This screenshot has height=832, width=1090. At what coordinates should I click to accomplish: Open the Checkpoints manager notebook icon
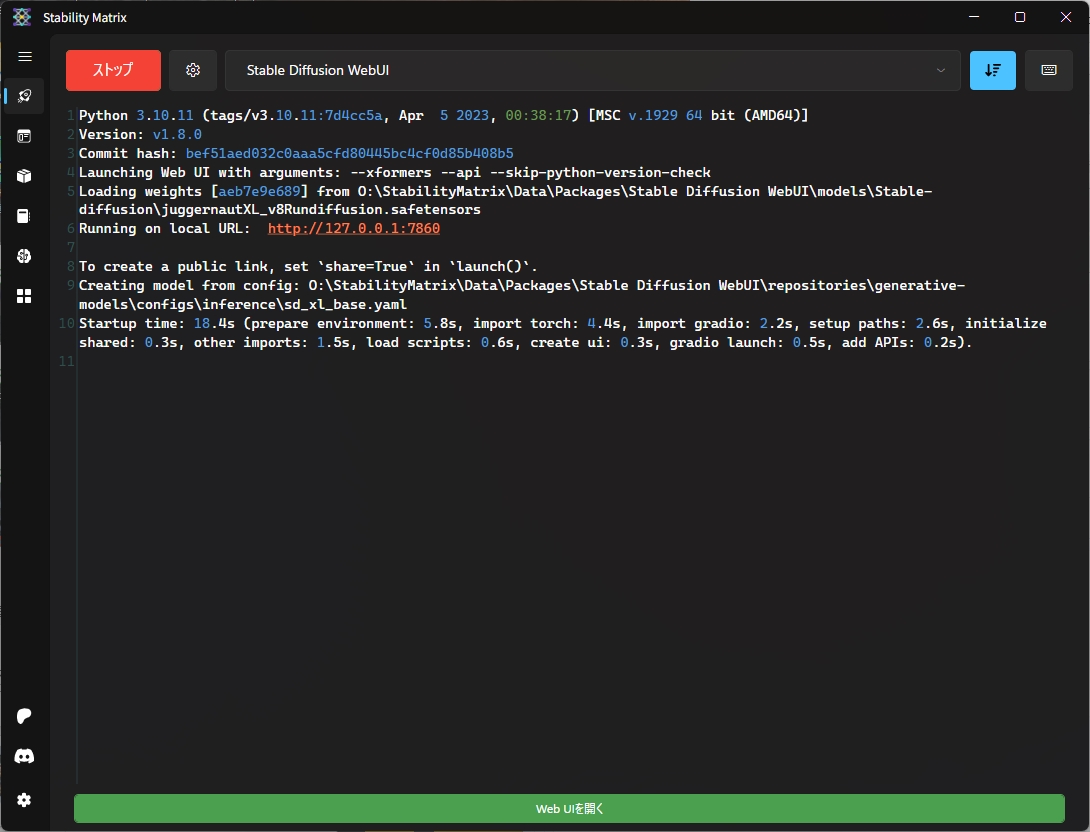coord(25,216)
